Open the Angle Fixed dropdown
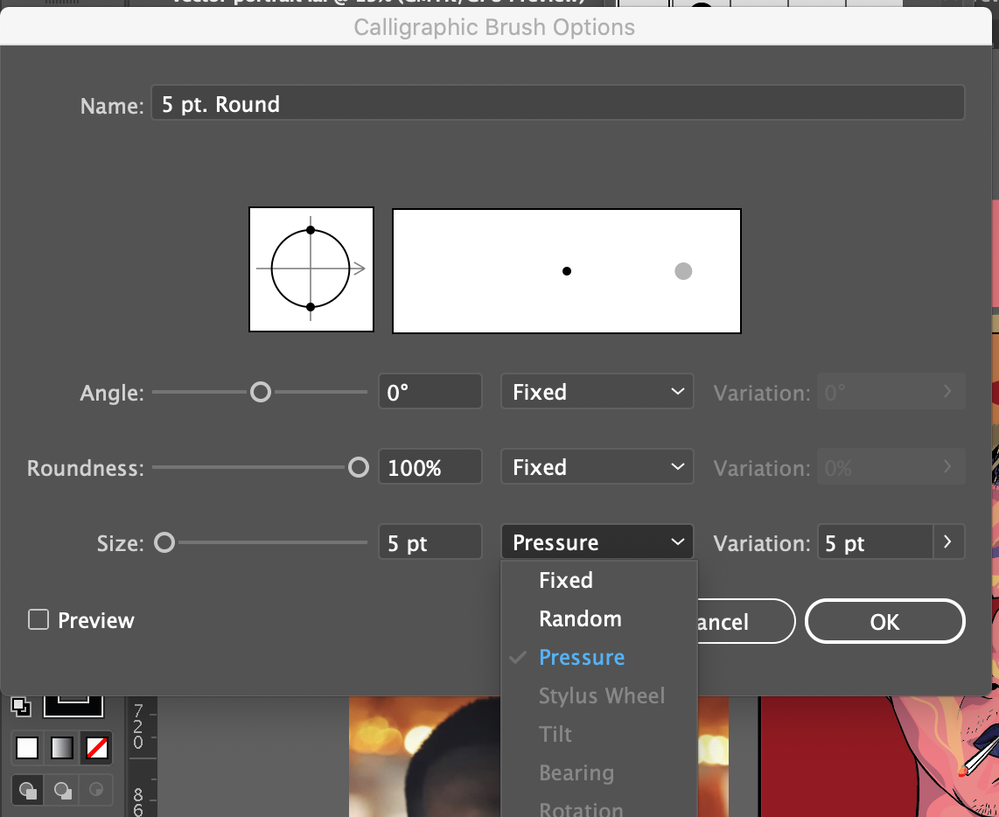 click(596, 391)
